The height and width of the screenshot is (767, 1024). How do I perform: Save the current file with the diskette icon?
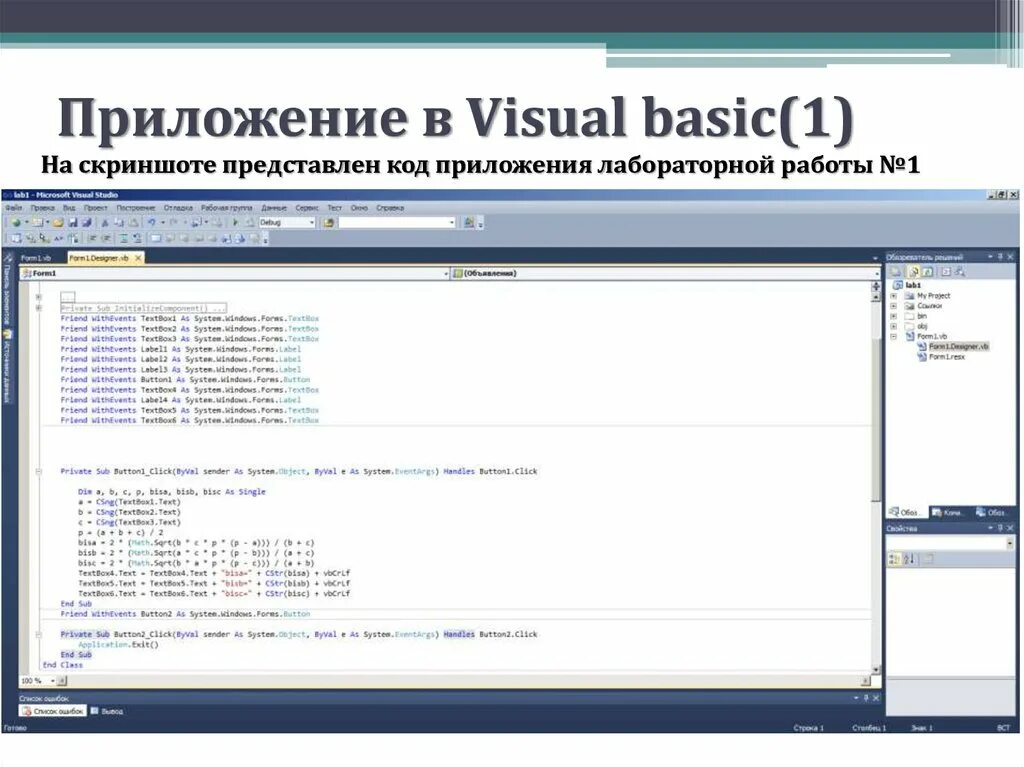point(72,223)
